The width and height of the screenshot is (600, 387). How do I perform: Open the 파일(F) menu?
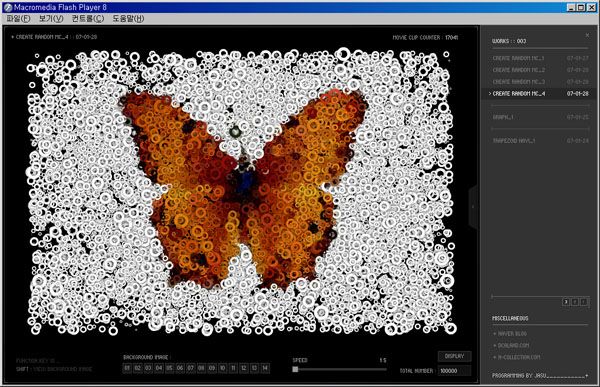click(x=18, y=19)
